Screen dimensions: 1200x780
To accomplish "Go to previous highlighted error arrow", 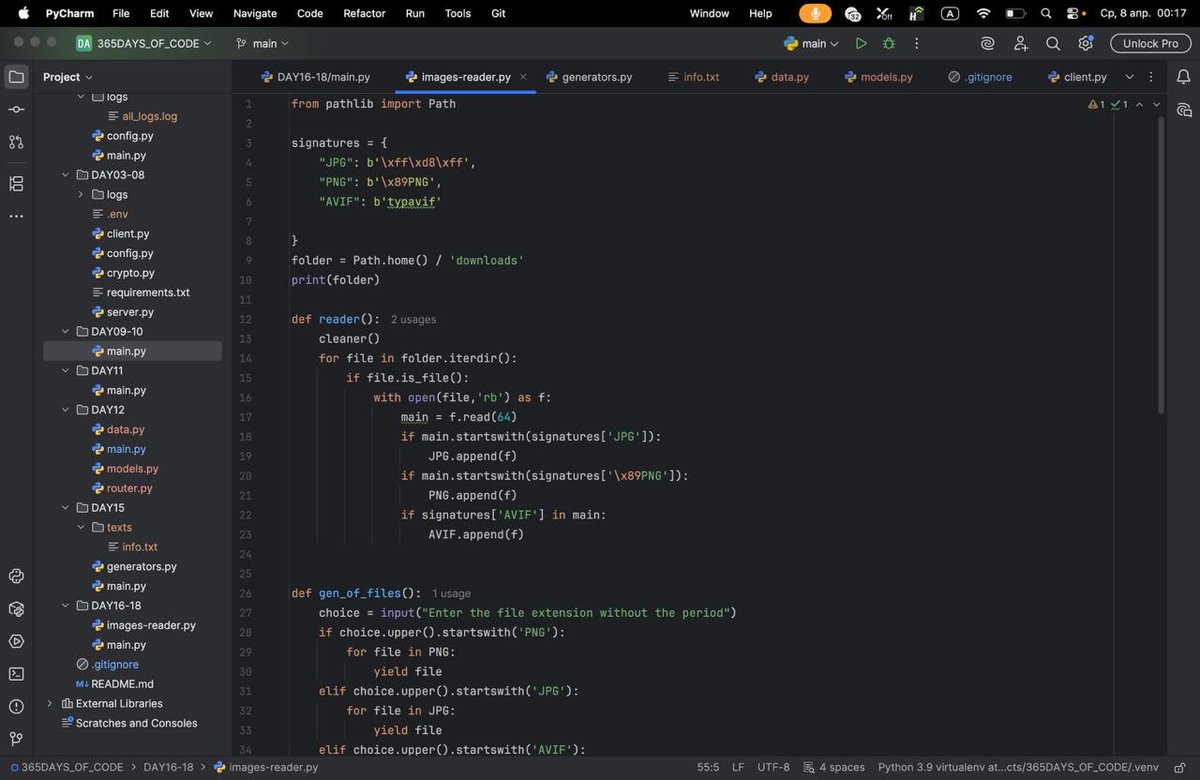I will click(1139, 104).
